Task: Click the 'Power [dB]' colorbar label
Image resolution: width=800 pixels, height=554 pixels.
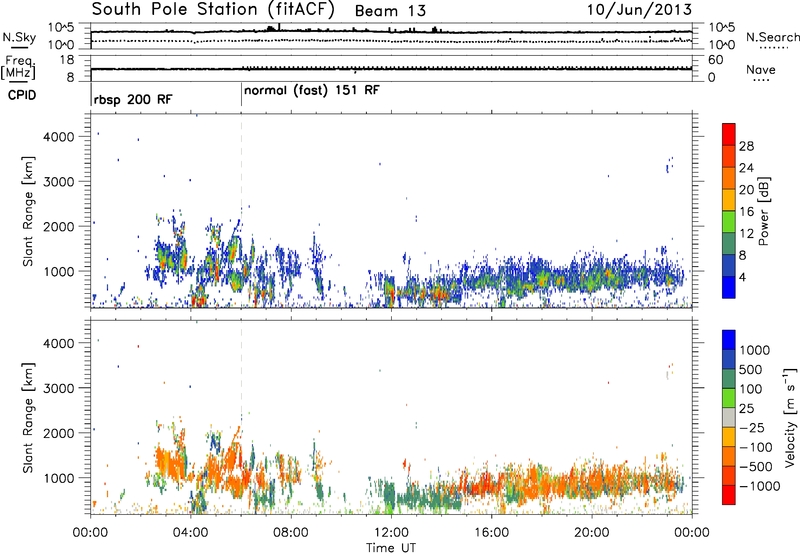Action: (763, 211)
